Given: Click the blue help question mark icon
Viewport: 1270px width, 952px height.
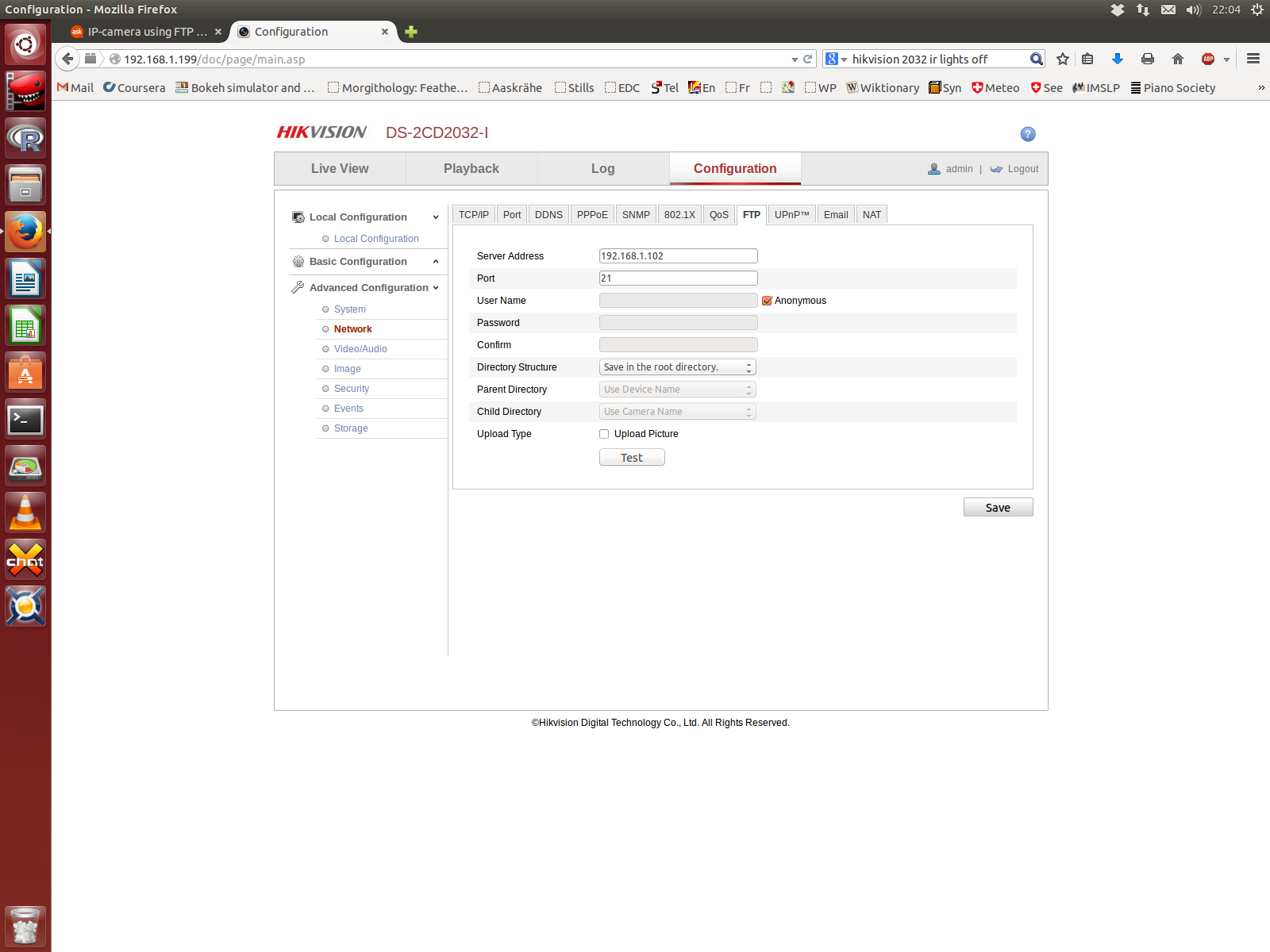Looking at the screenshot, I should coord(1027,134).
